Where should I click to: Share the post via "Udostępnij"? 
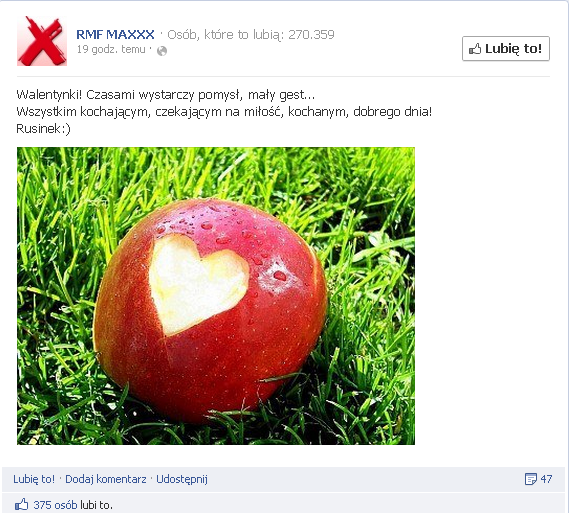pyautogui.click(x=182, y=479)
